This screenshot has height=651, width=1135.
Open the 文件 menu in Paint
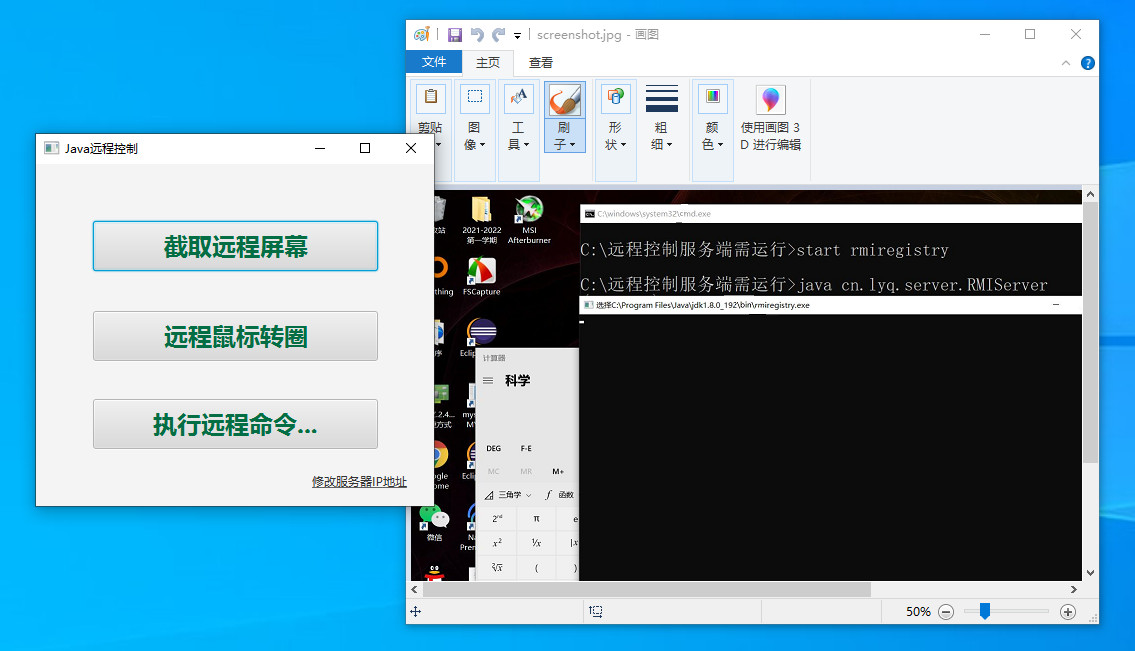(x=434, y=62)
